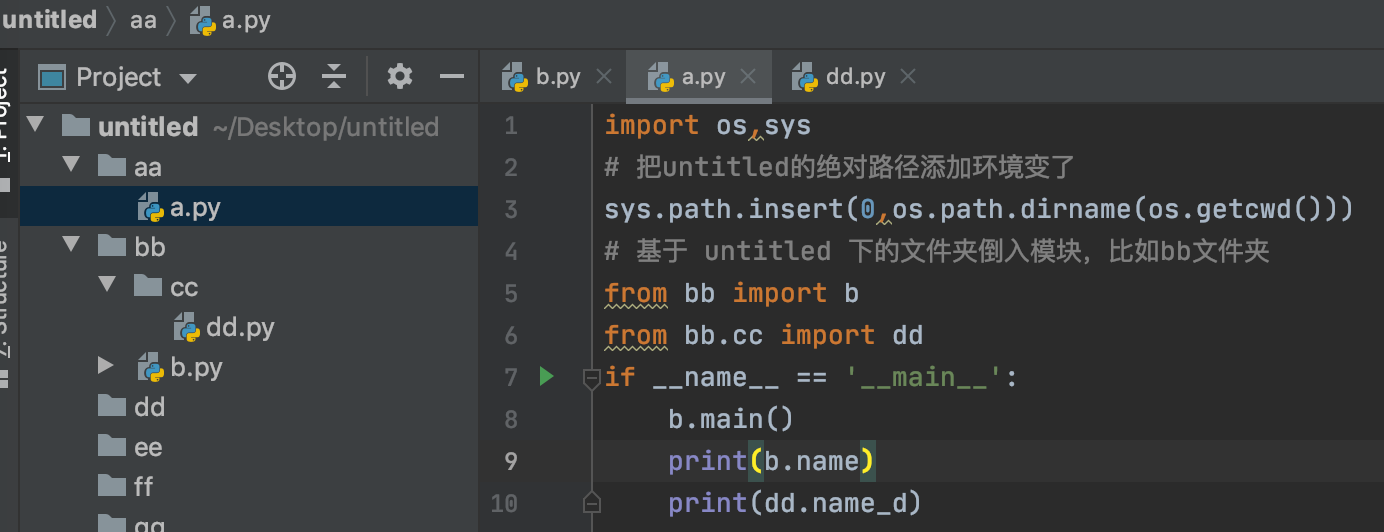Click aa in the breadcrumb bar
This screenshot has width=1384, height=532.
[143, 20]
